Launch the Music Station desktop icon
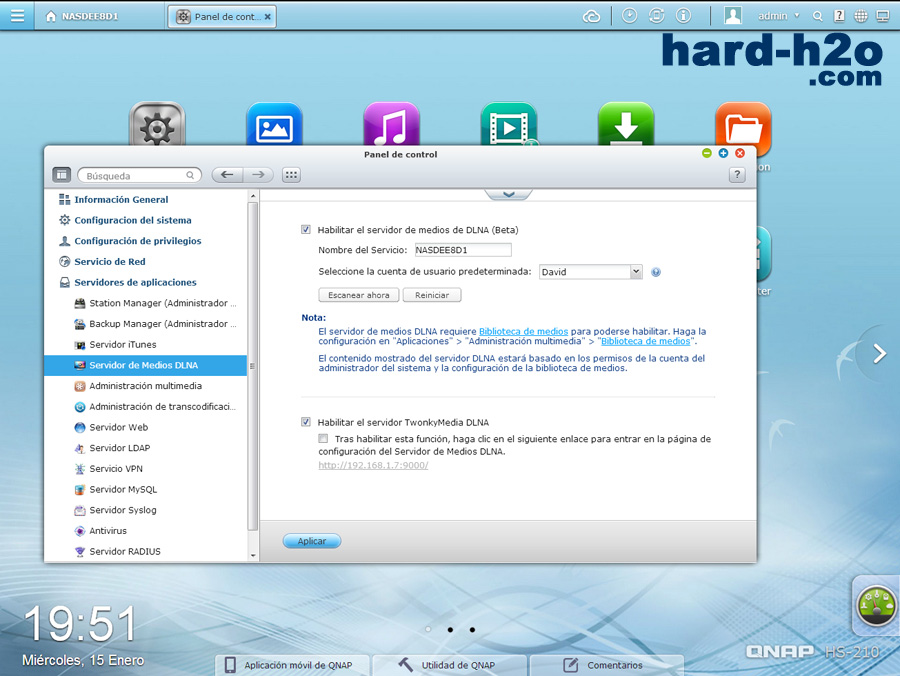 391,125
